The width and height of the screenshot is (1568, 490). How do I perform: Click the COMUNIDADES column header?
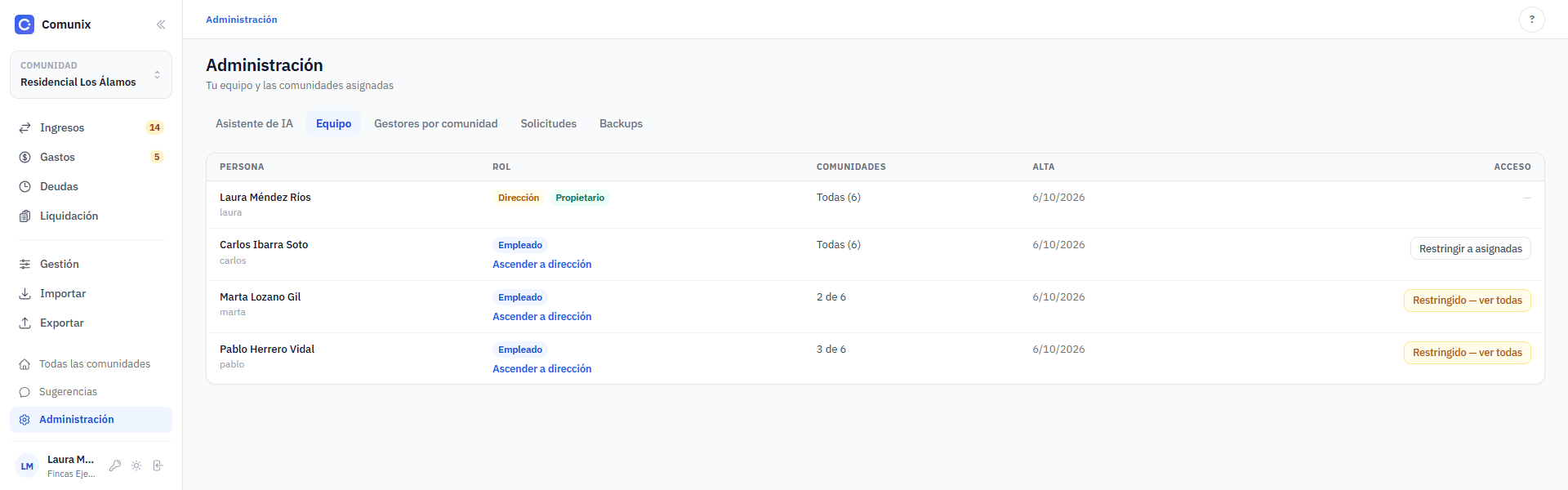click(x=851, y=167)
